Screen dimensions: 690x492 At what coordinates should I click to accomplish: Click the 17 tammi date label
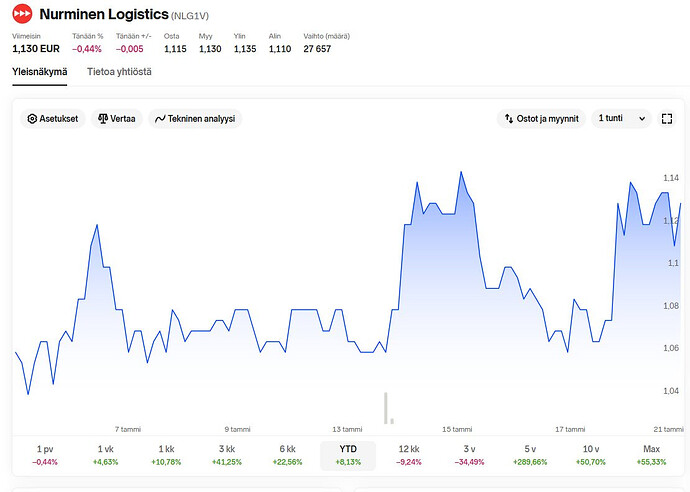coord(570,429)
